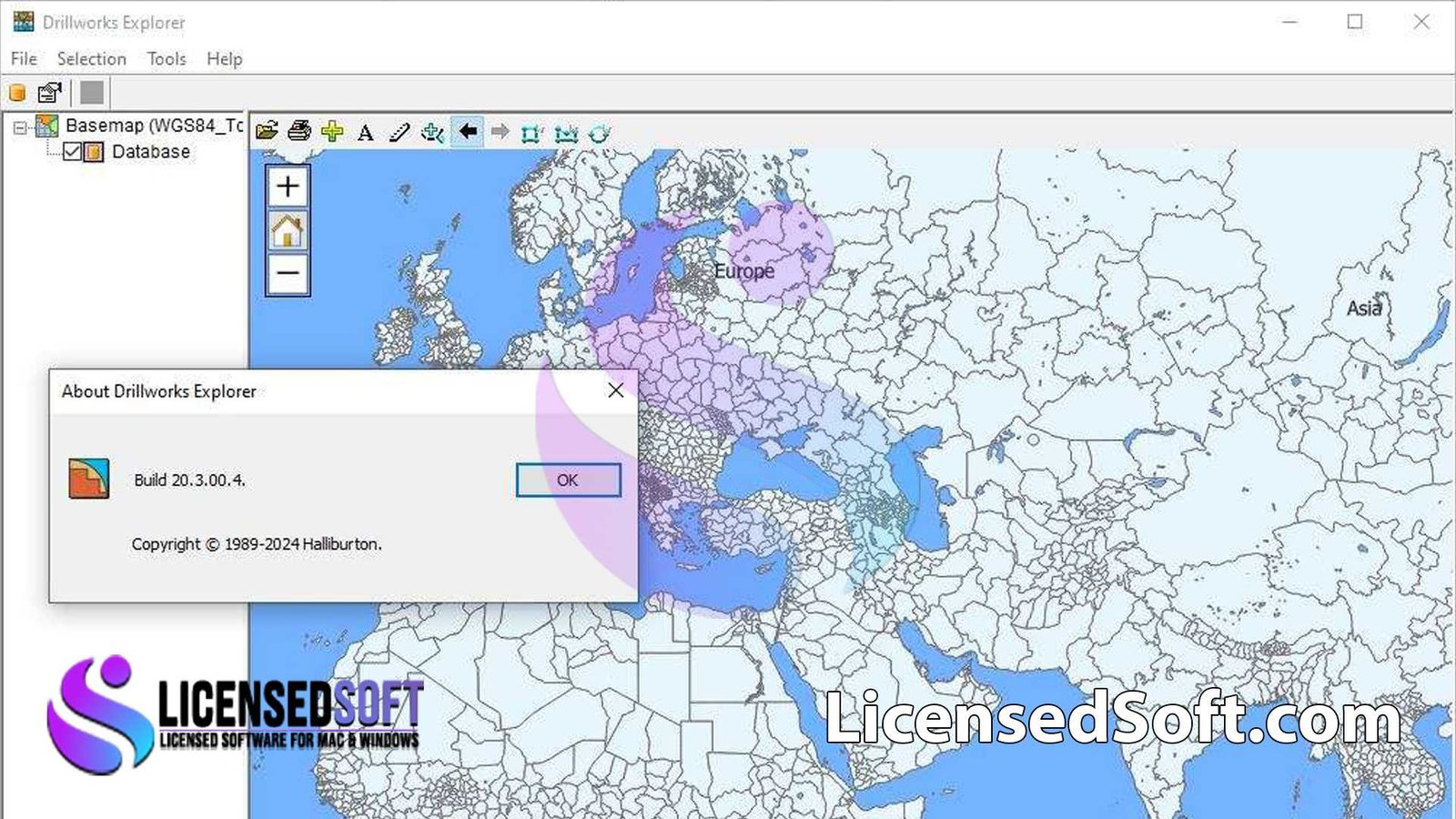This screenshot has width=1456, height=819.
Task: Click the back navigation arrow on the map toolbar
Action: (x=468, y=133)
